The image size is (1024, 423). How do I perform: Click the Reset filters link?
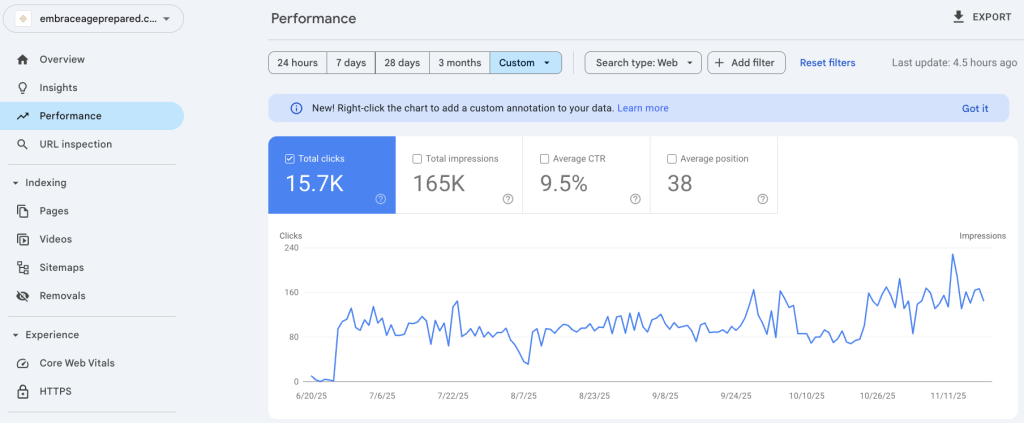tap(827, 63)
